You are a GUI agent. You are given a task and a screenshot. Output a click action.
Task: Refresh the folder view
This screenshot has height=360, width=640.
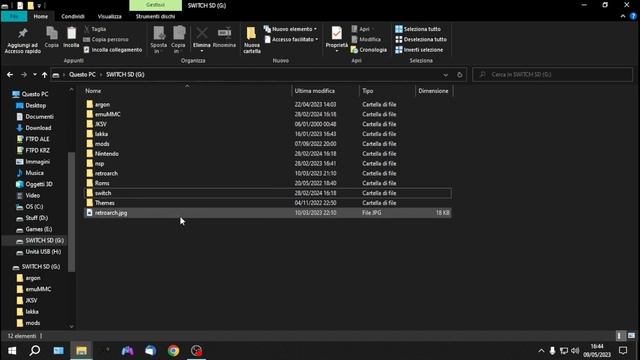pos(460,75)
